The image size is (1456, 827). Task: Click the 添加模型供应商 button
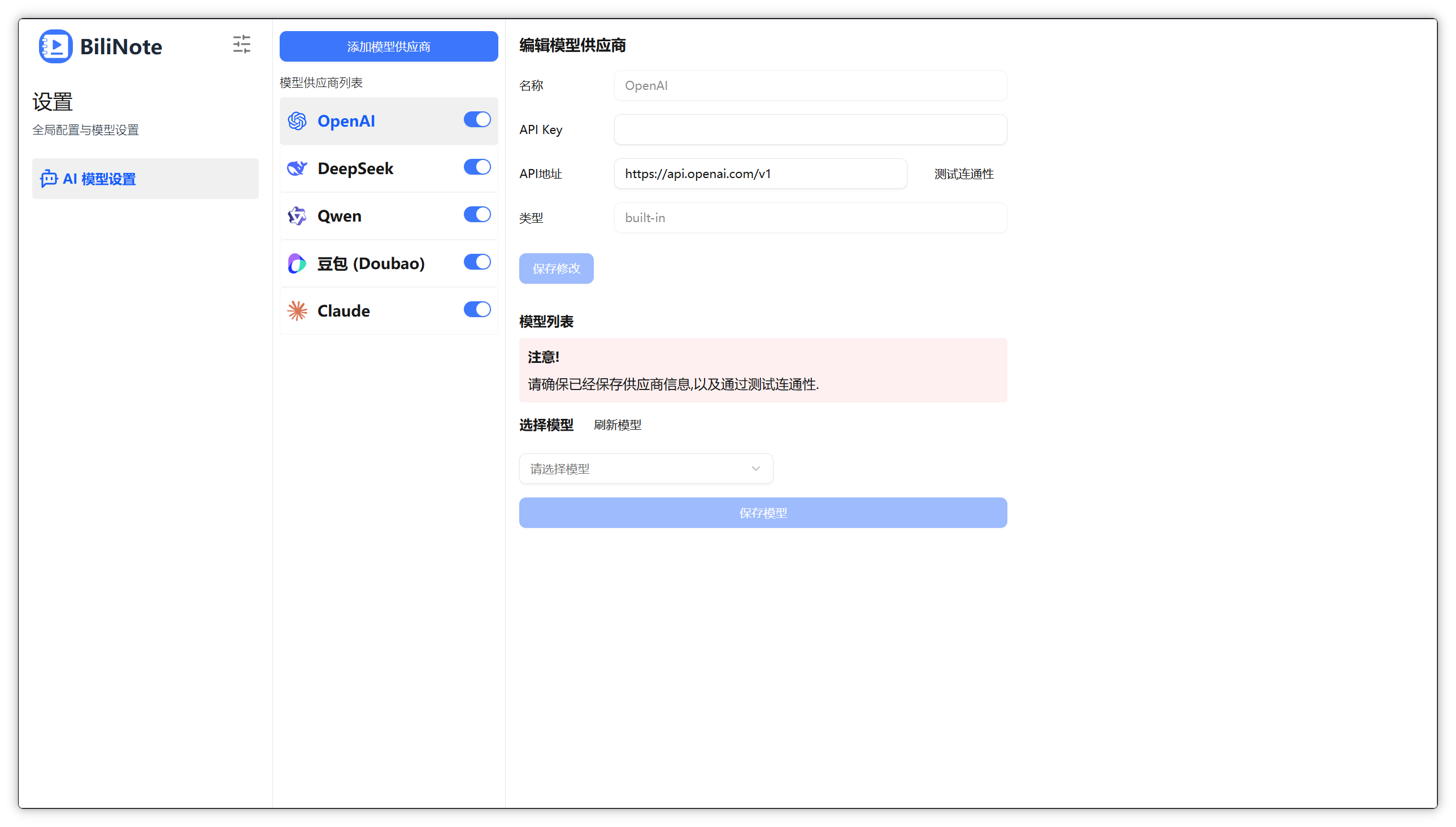(x=389, y=46)
